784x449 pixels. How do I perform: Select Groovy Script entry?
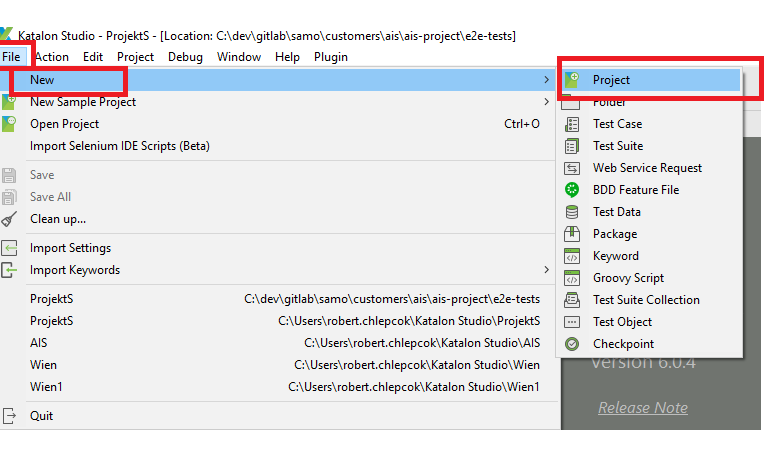pos(650,278)
